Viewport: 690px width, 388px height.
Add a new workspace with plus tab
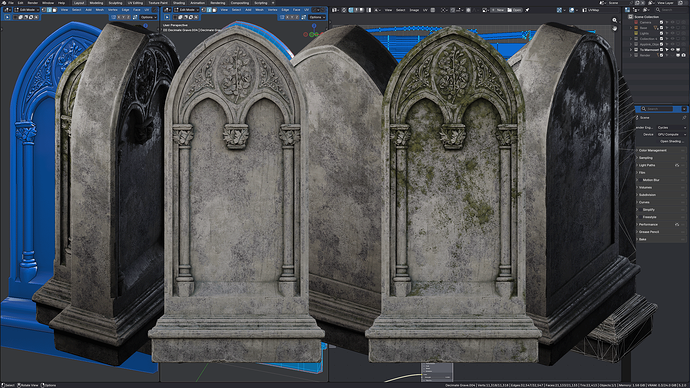pos(273,3)
